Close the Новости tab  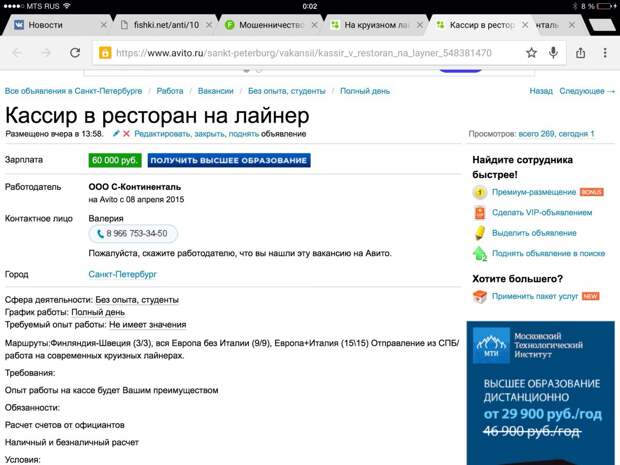click(x=104, y=25)
